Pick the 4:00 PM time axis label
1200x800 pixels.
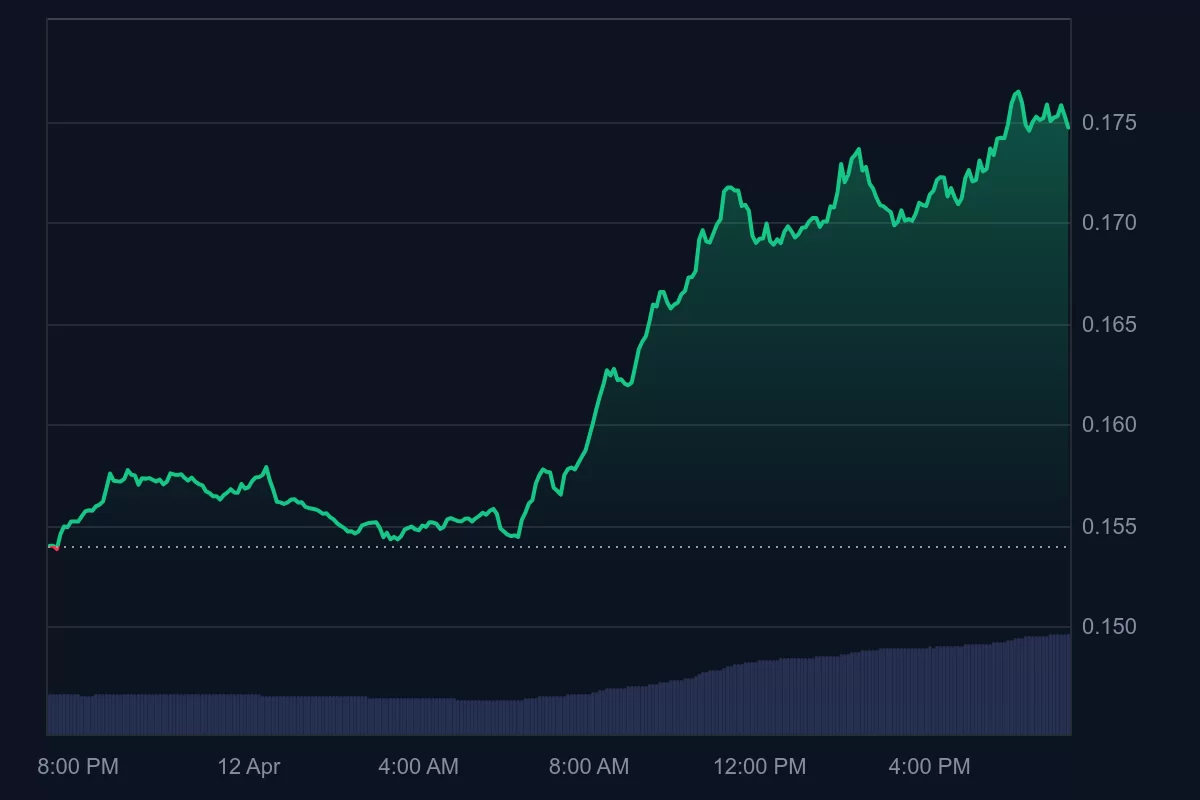(929, 767)
